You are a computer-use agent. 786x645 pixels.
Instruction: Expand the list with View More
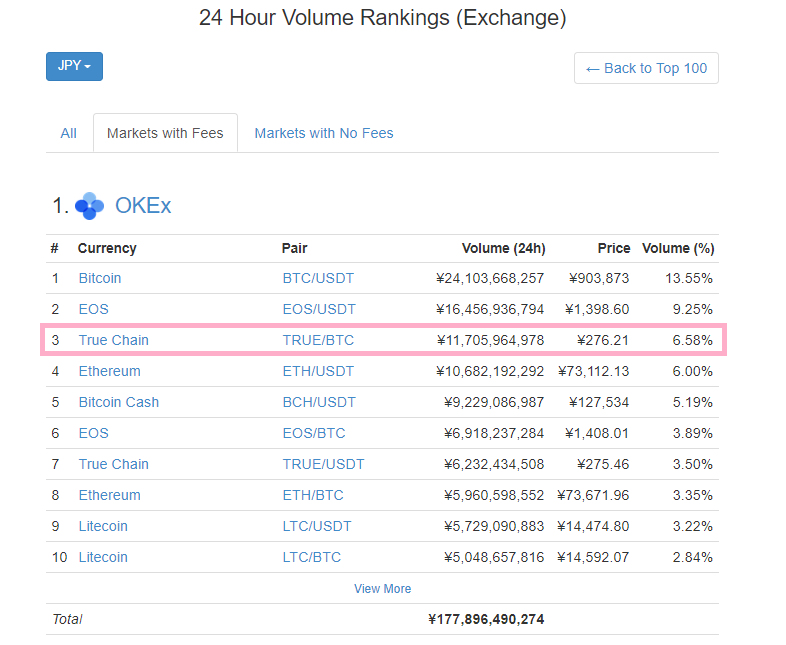click(382, 589)
